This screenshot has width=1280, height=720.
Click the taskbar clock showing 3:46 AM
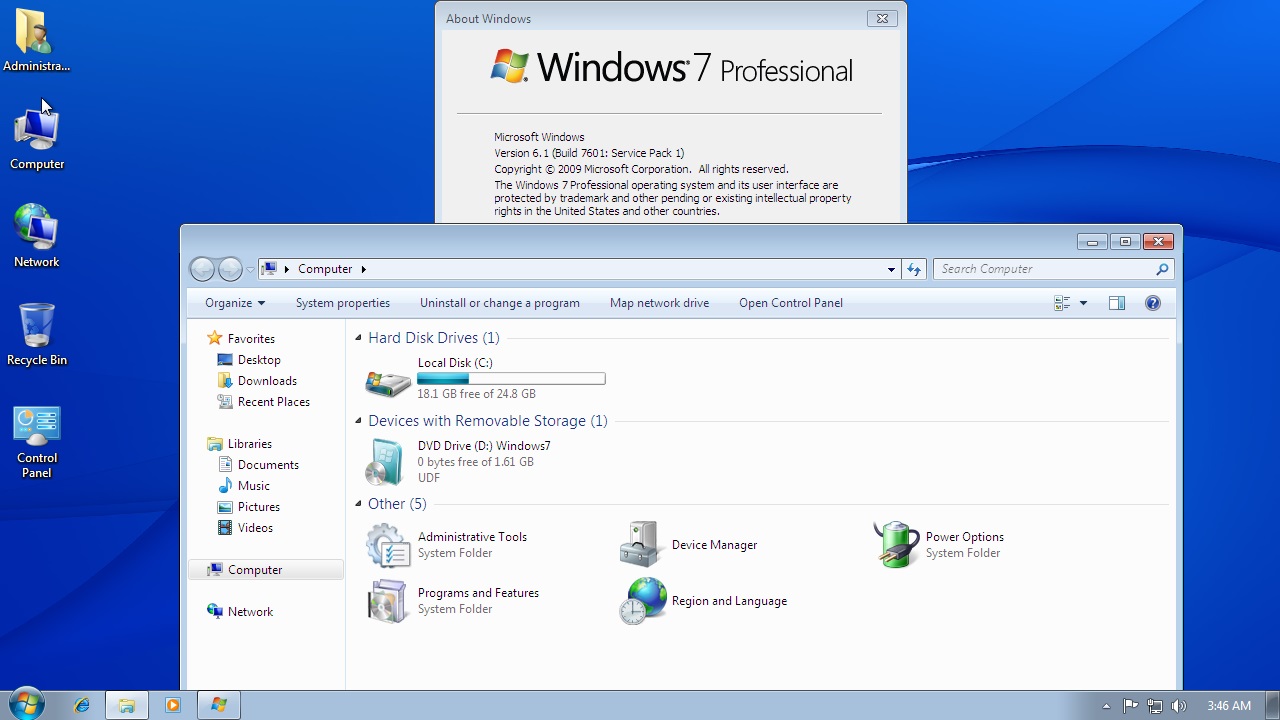tap(1229, 705)
